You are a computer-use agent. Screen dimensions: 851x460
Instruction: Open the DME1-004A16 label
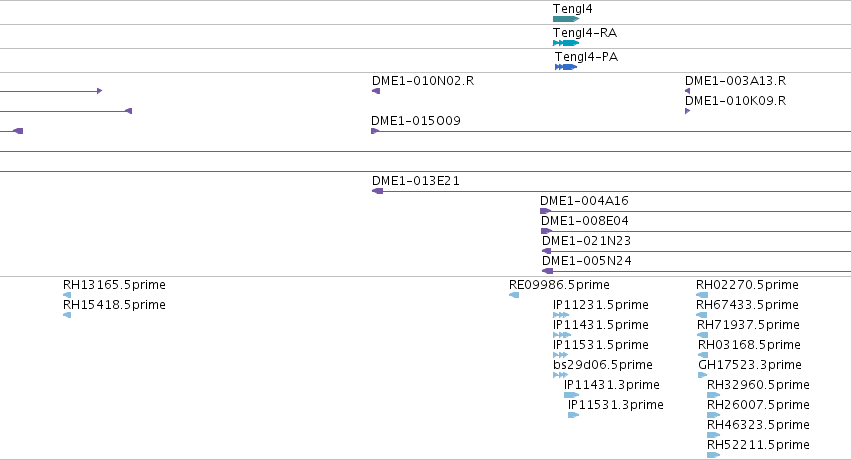[x=584, y=201]
